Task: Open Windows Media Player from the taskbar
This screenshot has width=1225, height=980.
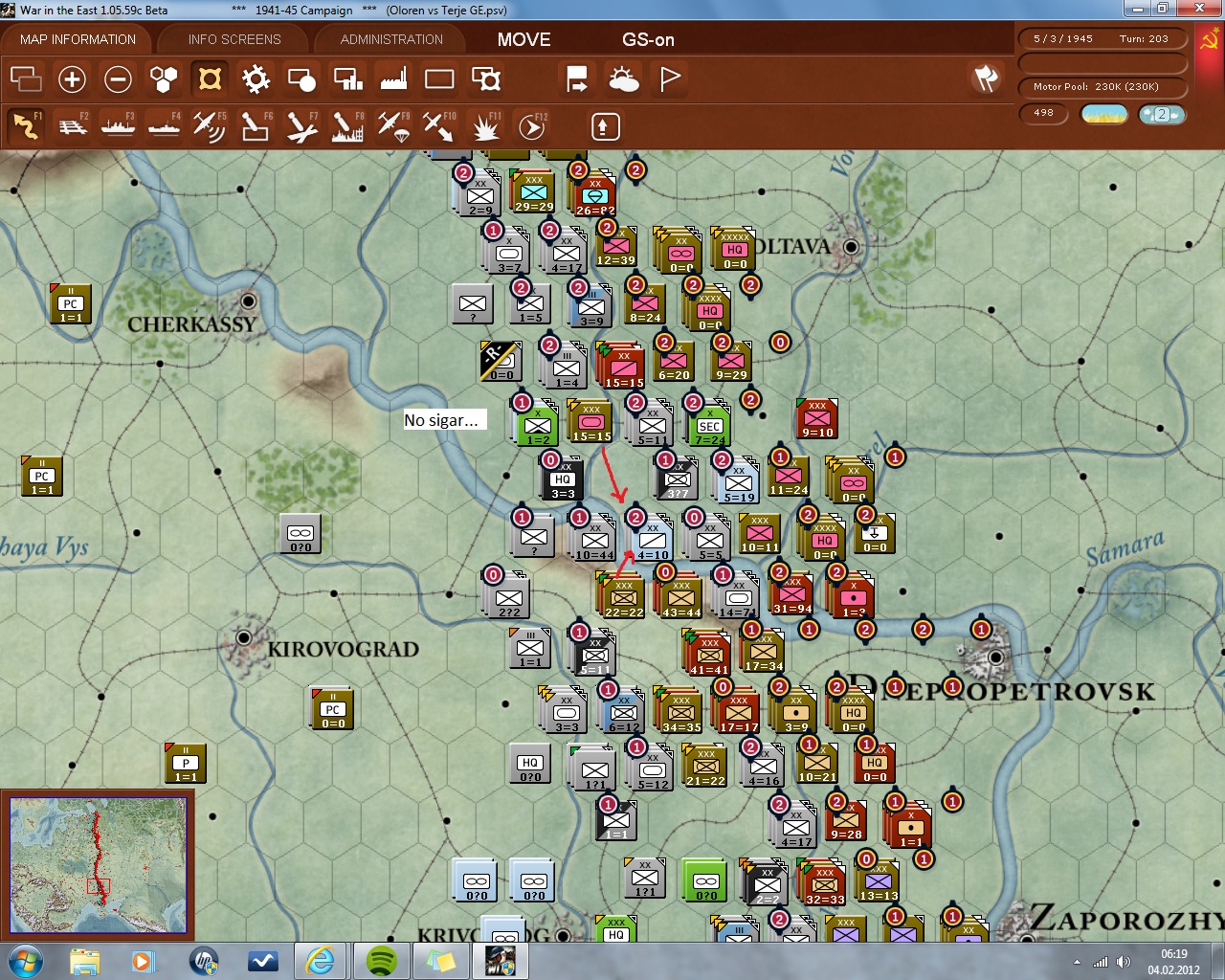Action: click(145, 961)
